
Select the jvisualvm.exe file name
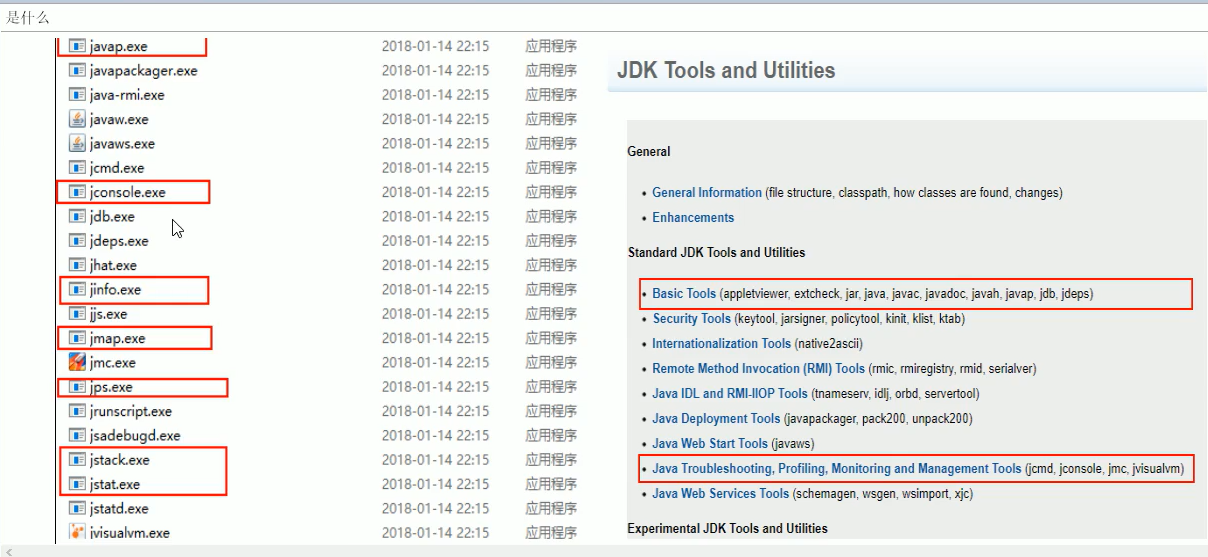pos(130,533)
